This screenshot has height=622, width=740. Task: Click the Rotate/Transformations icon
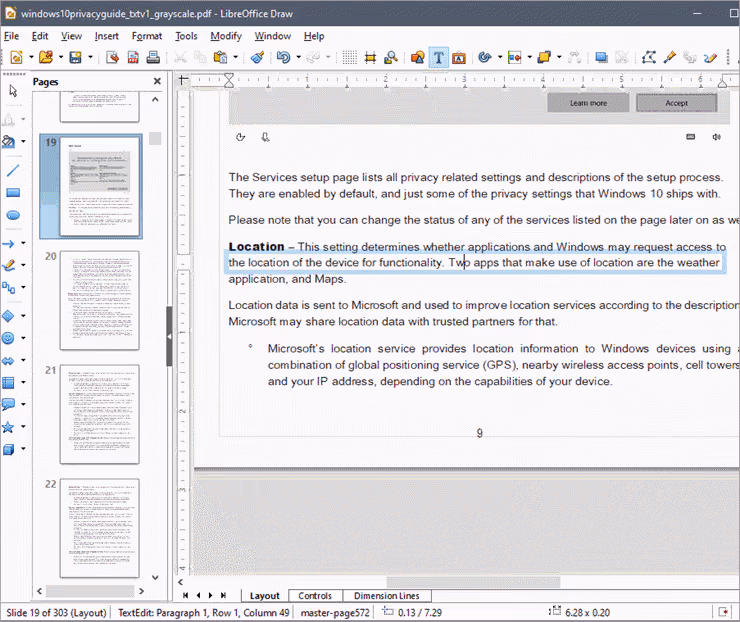485,58
